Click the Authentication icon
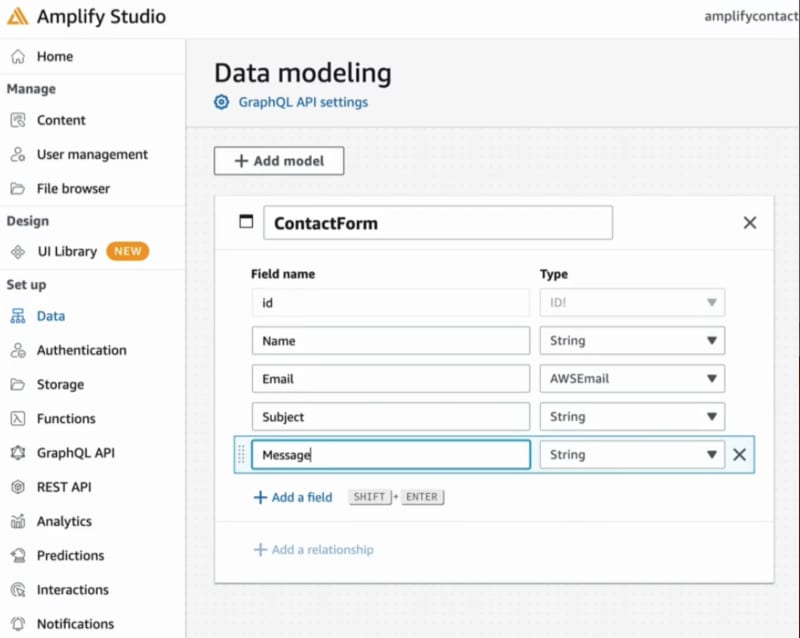This screenshot has height=638, width=800. pos(18,351)
